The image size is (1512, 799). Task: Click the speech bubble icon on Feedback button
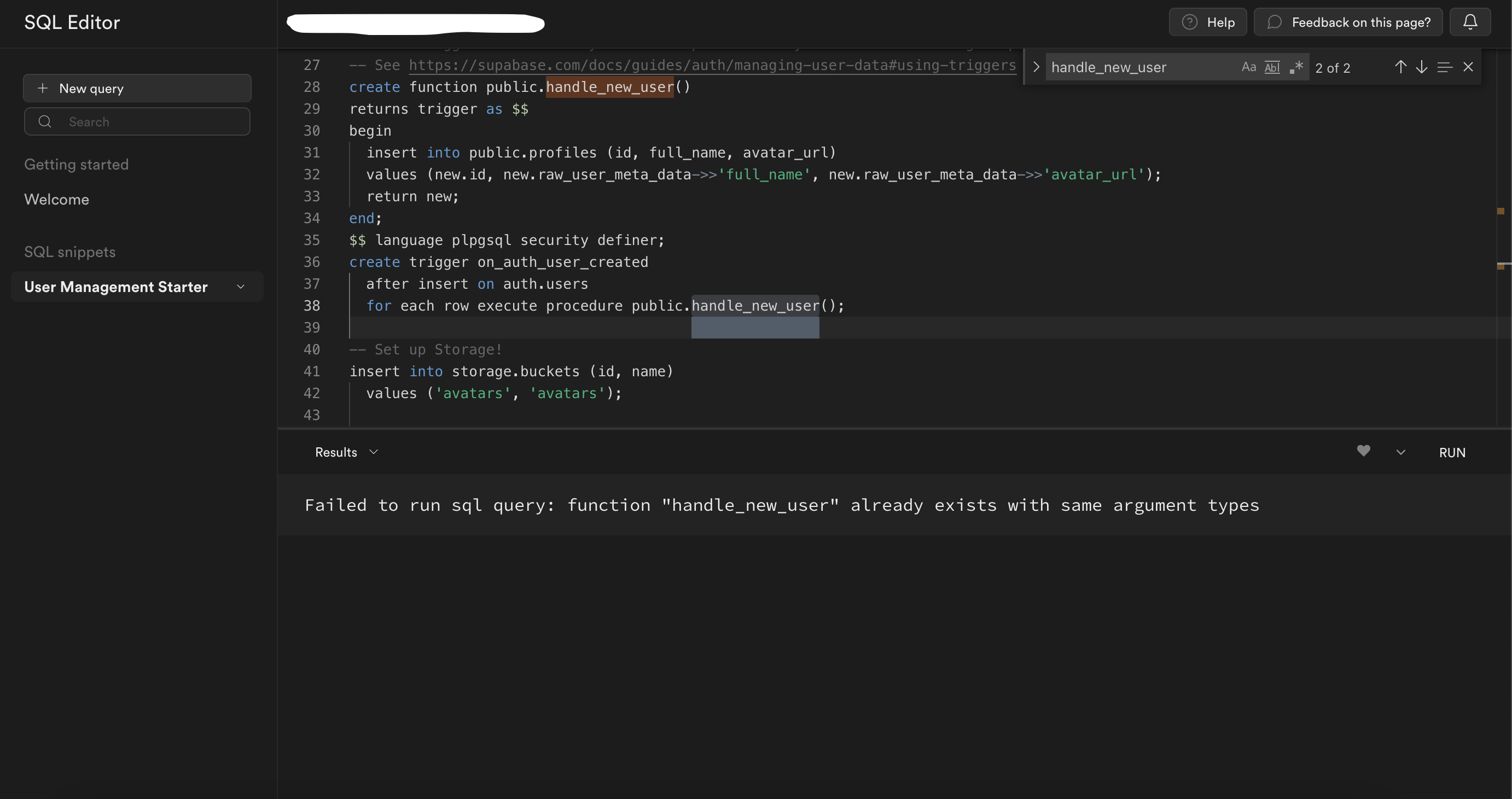[x=1273, y=22]
